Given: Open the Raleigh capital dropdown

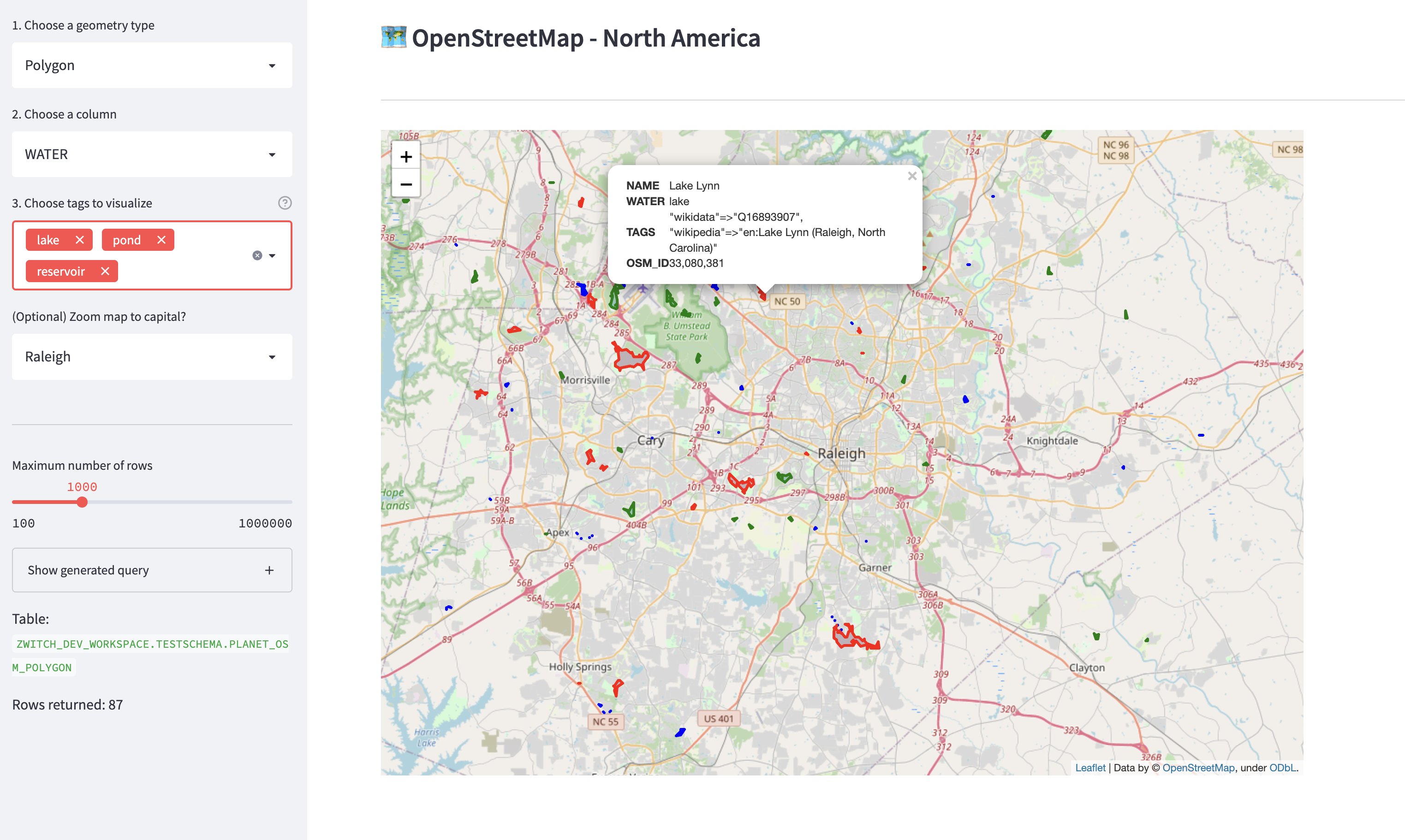Looking at the screenshot, I should coord(152,356).
